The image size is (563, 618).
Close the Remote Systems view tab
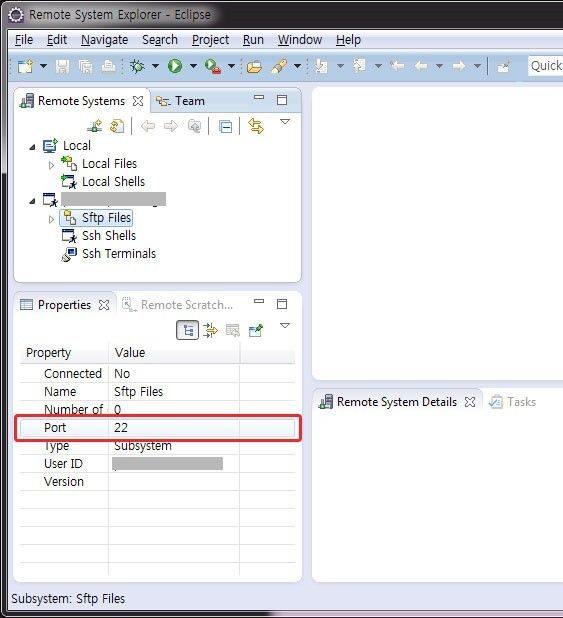[x=138, y=101]
